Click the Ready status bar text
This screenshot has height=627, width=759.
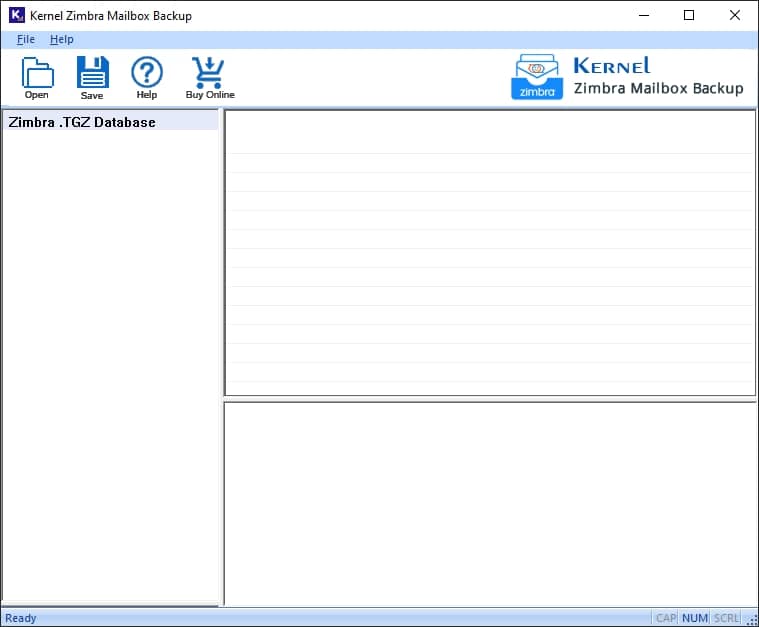click(x=21, y=618)
